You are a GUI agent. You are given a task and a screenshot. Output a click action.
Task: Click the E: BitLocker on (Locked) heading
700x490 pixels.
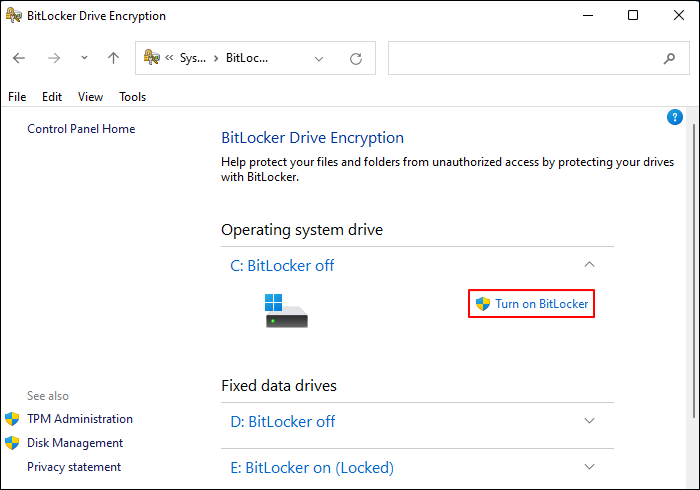click(x=312, y=468)
